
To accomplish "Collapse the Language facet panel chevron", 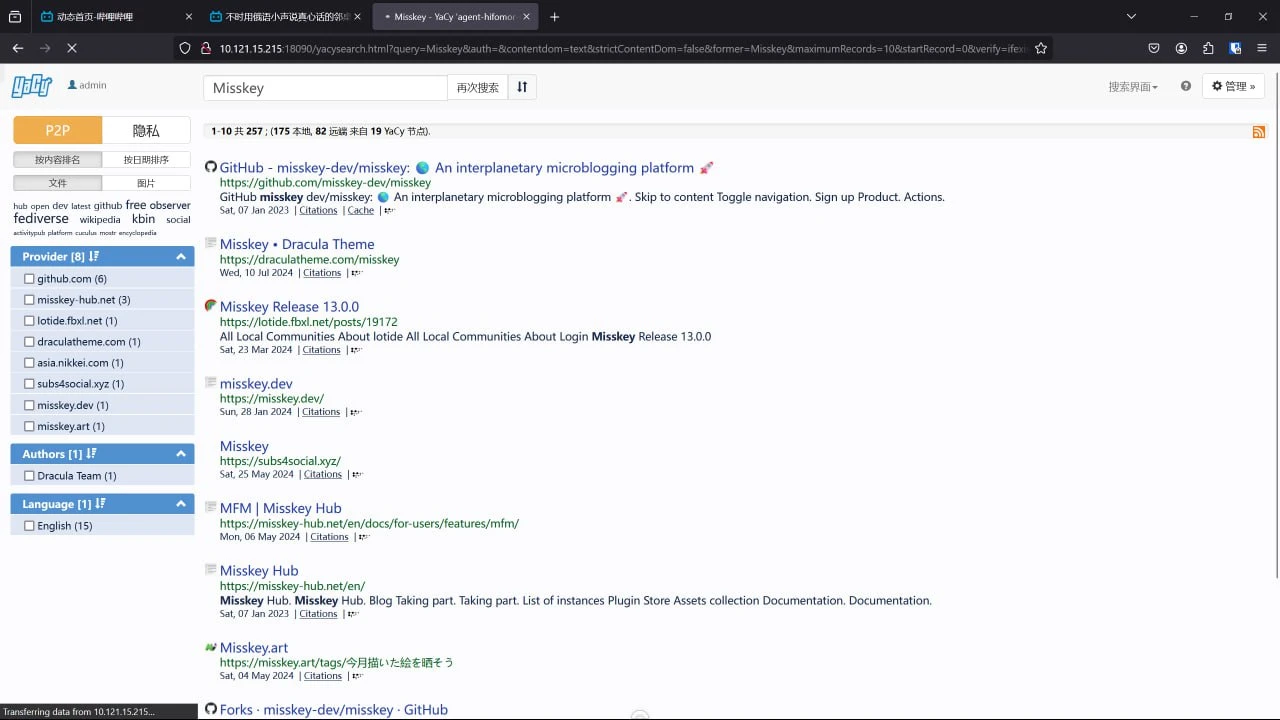I will coord(181,504).
